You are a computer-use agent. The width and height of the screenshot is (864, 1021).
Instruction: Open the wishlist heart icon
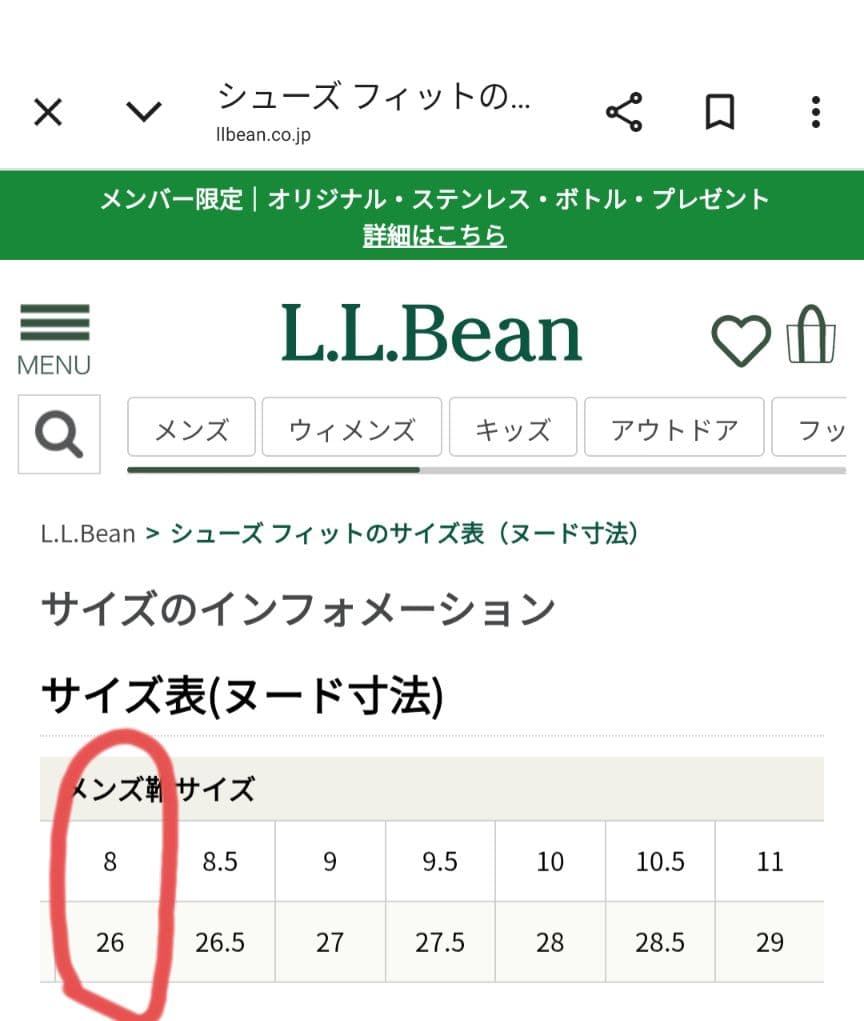[x=741, y=340]
